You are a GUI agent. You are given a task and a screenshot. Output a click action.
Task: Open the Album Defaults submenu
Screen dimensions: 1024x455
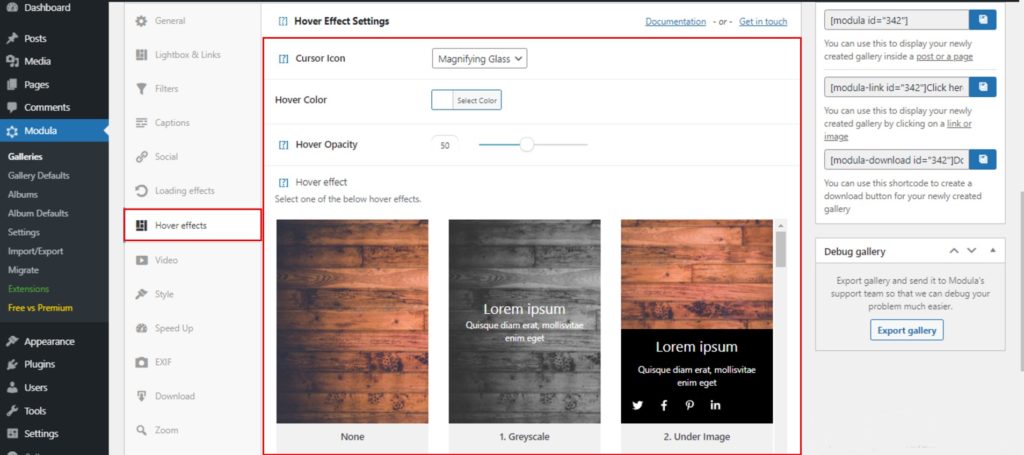(x=38, y=213)
